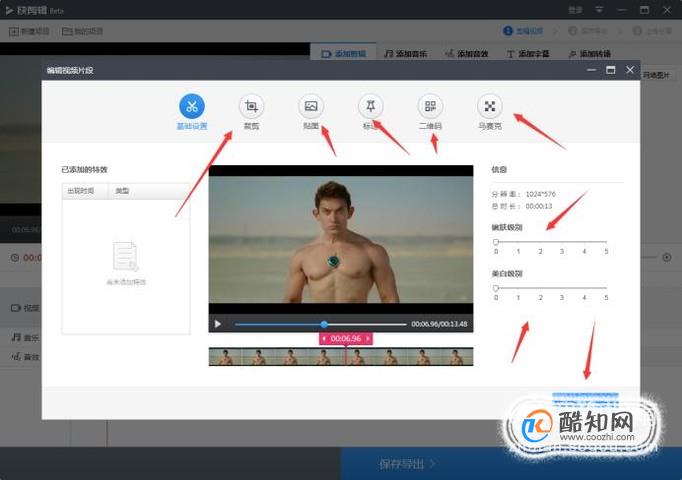
Task: Play the video in the preview
Action: tap(217, 324)
